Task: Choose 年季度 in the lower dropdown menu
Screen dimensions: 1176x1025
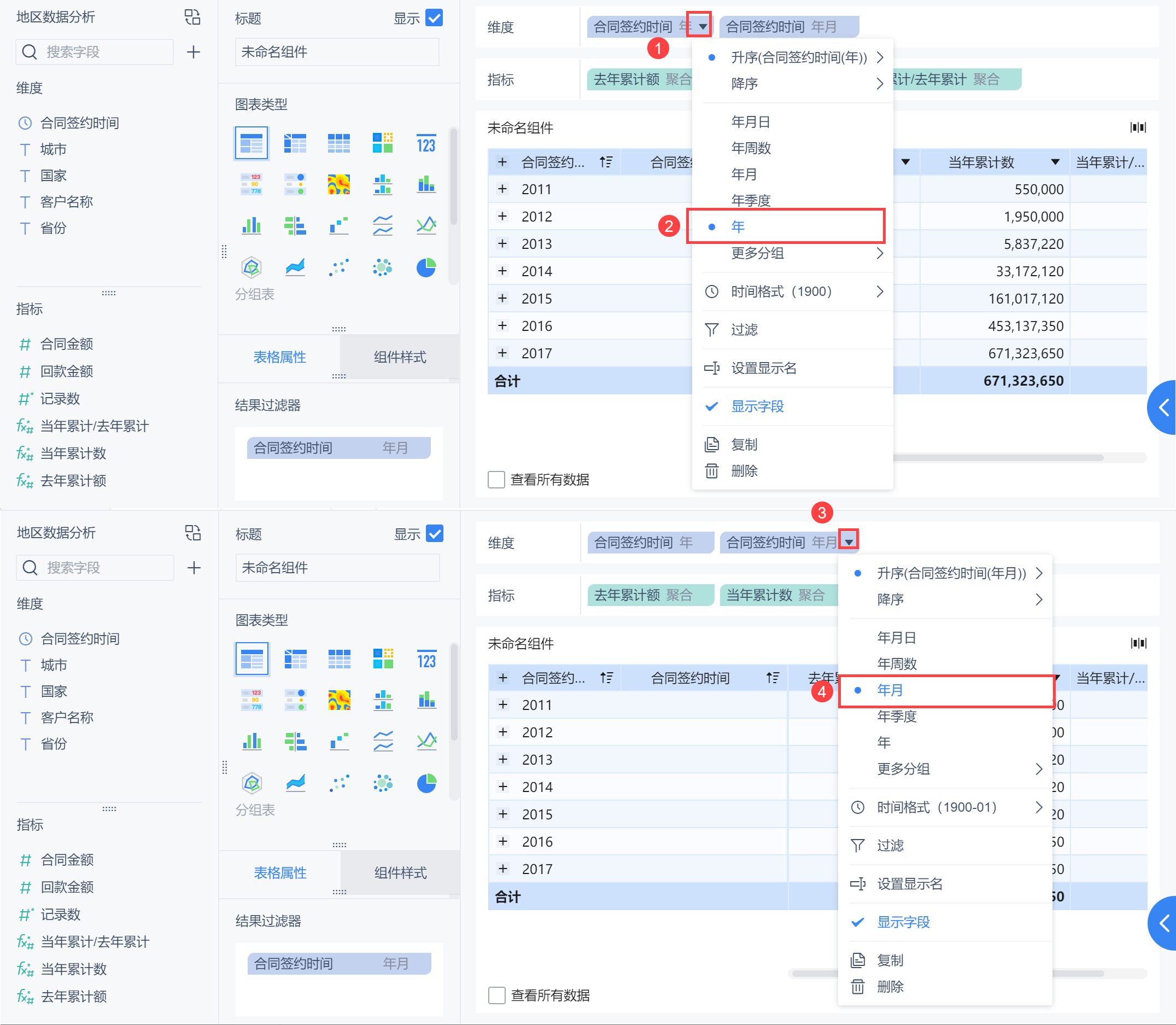Action: pyautogui.click(x=897, y=716)
